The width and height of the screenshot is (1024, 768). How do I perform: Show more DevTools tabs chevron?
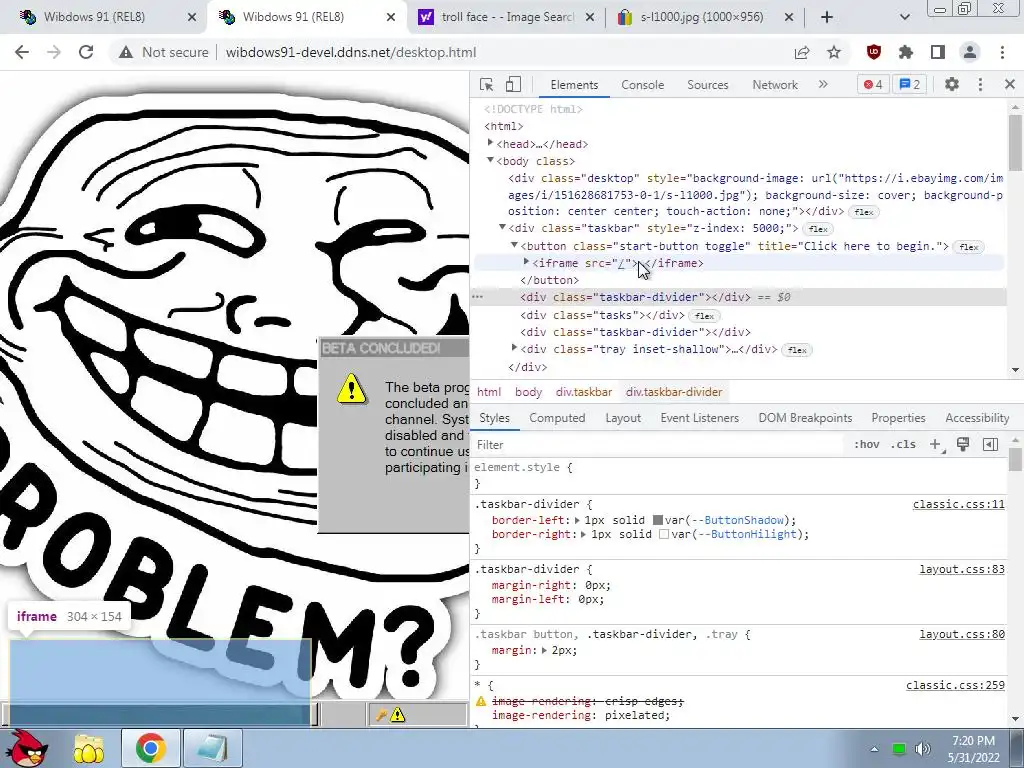pos(823,84)
